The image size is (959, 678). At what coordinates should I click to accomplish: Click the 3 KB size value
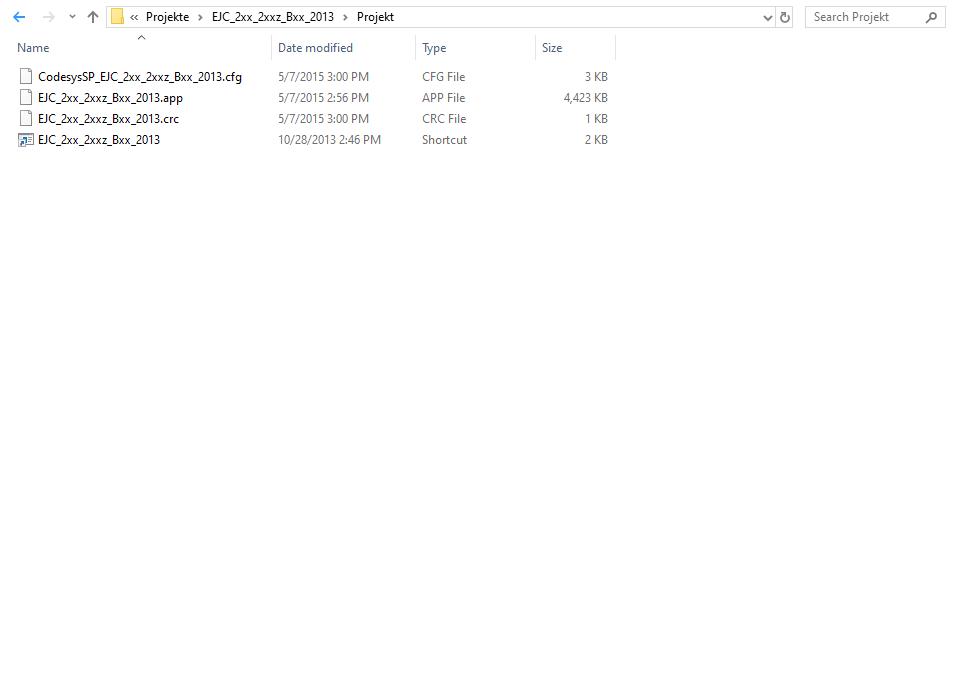tap(596, 77)
